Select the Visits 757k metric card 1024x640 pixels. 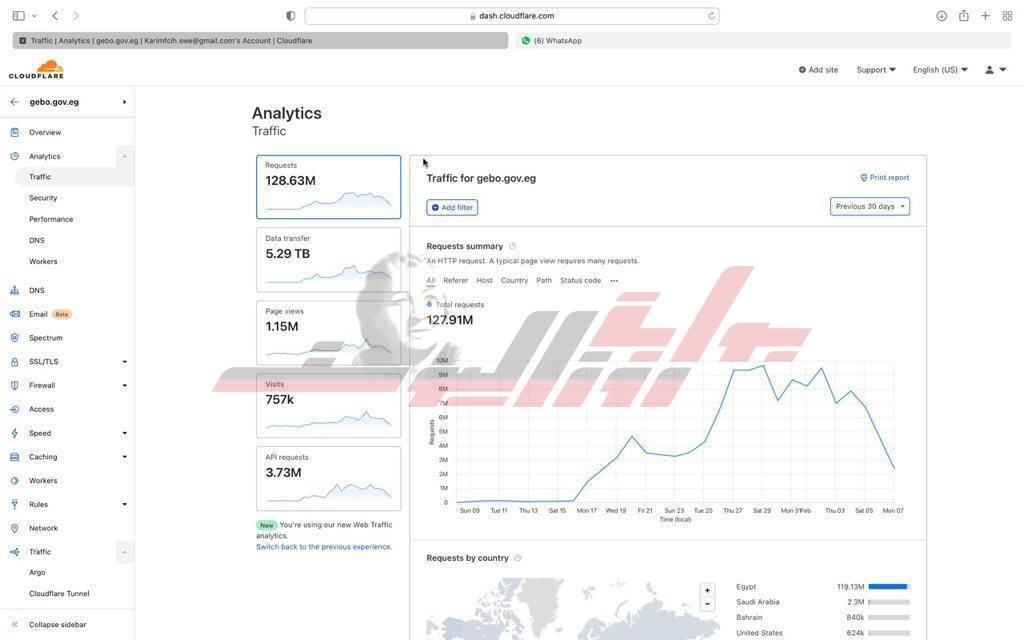[328, 406]
